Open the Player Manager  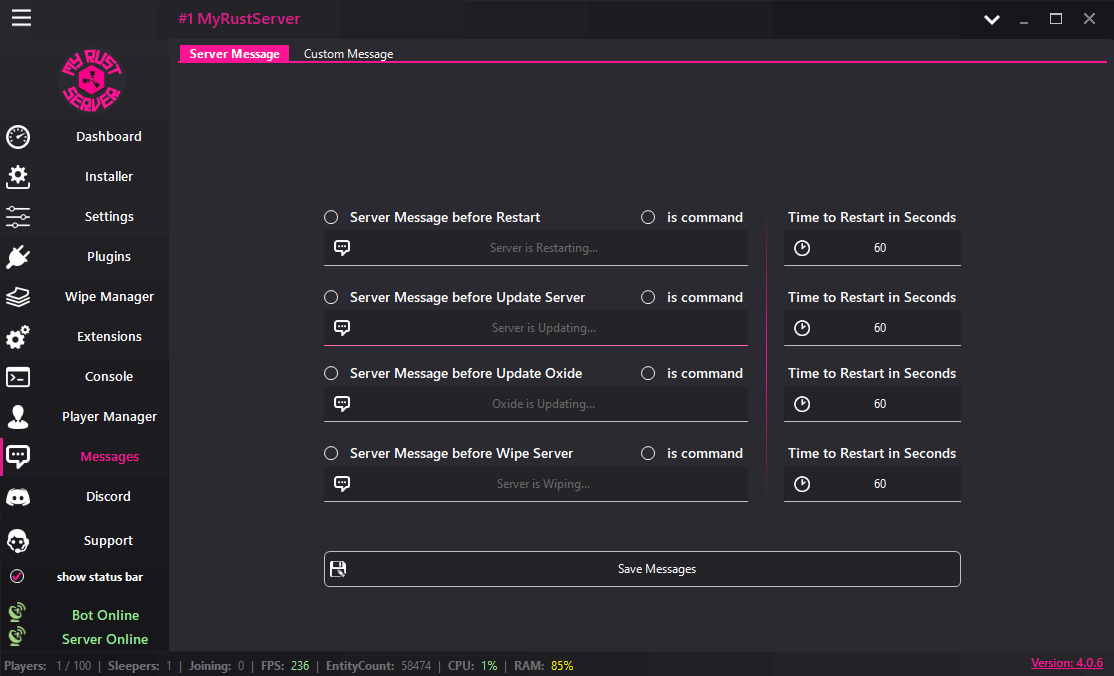click(108, 416)
